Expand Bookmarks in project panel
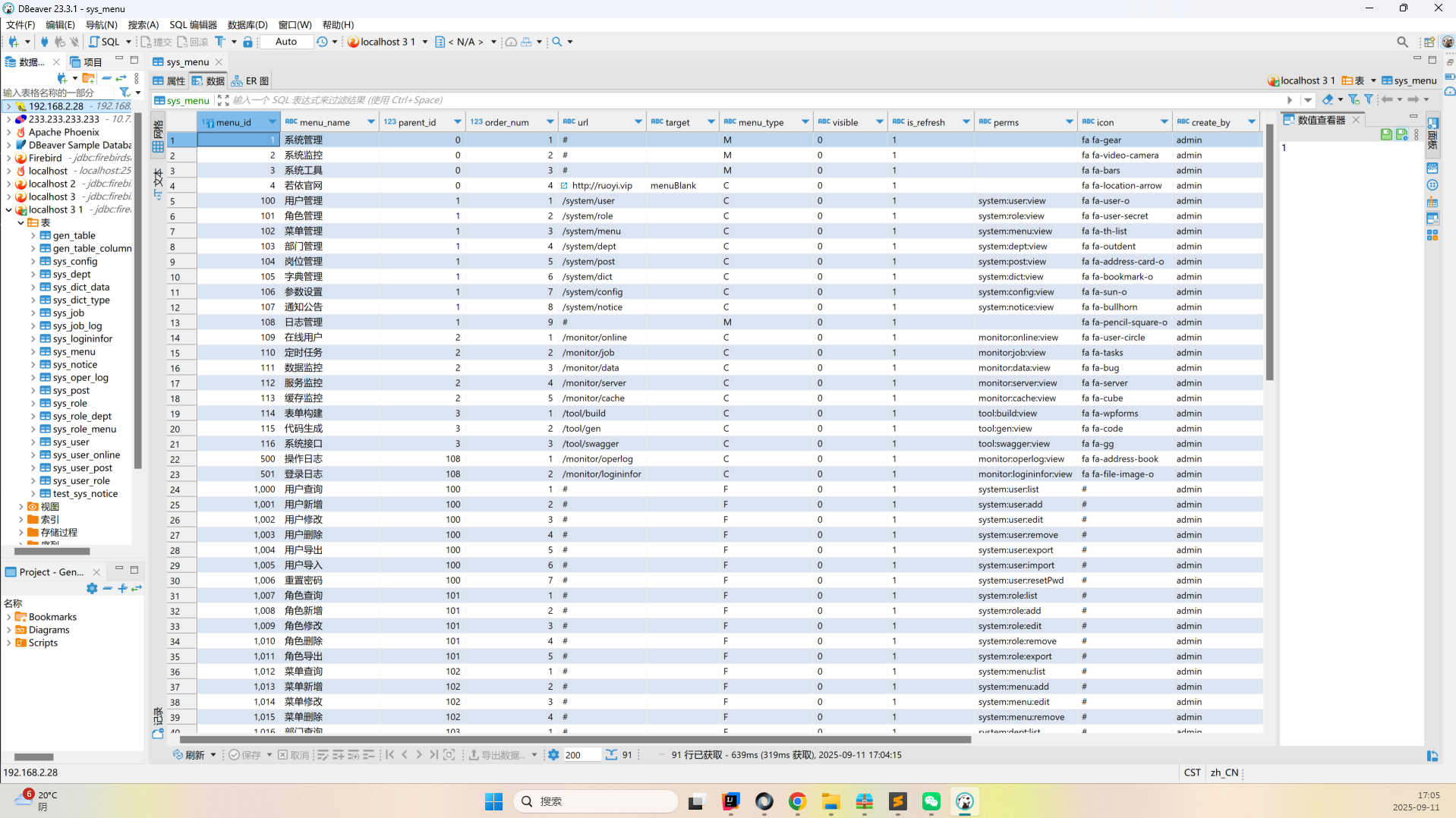 tap(8, 618)
